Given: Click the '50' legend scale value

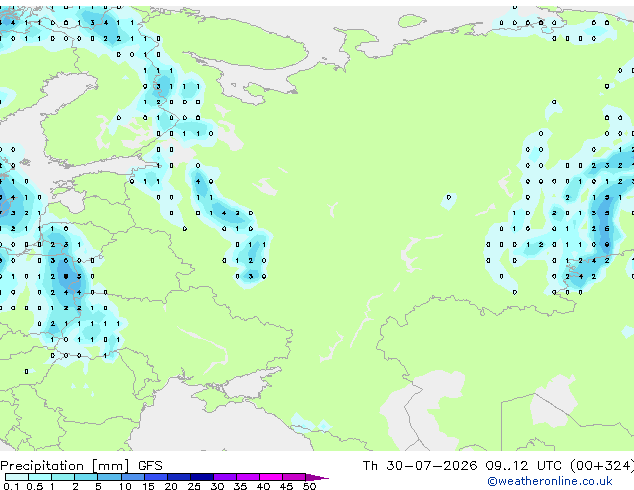Looking at the screenshot, I should [309, 486].
